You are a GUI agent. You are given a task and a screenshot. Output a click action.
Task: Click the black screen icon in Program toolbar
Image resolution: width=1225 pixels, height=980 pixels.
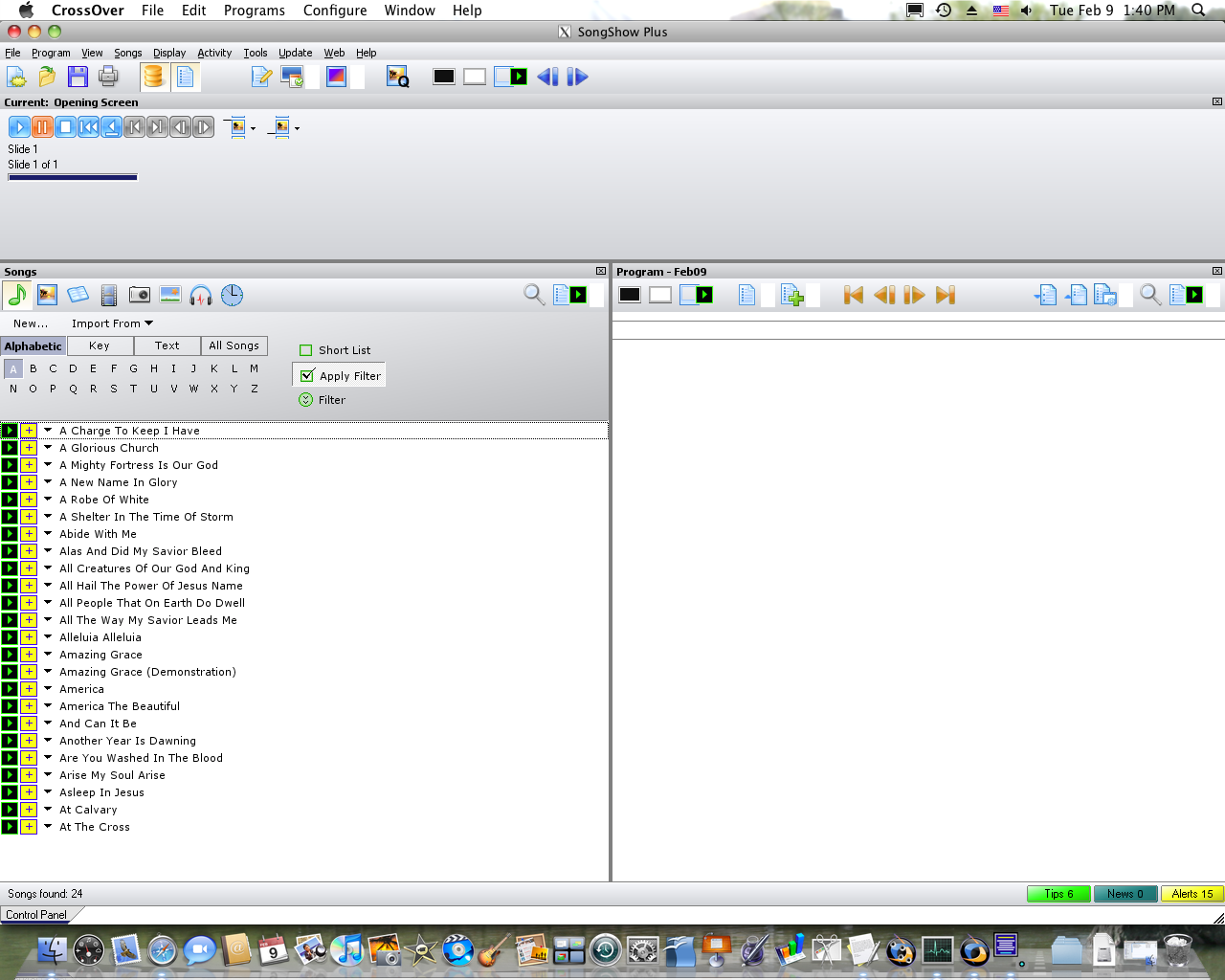629,295
